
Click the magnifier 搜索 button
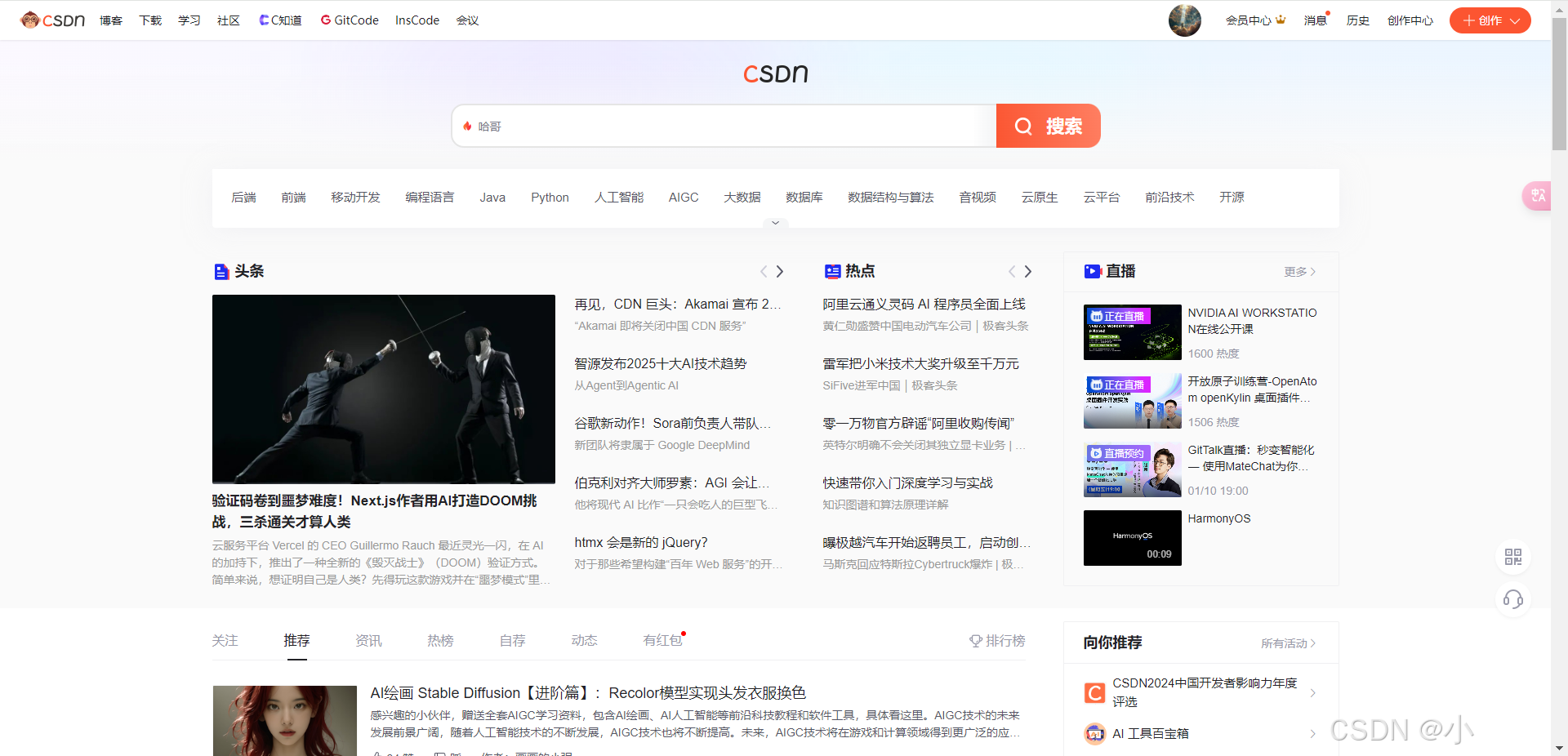click(x=1049, y=126)
